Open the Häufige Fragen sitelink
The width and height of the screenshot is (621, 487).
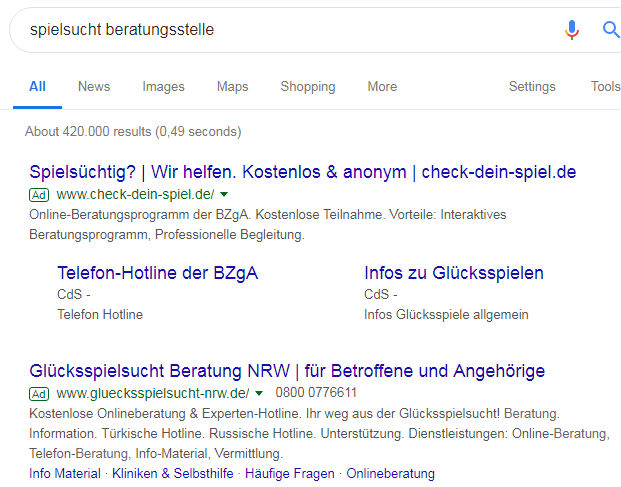pyautogui.click(x=290, y=474)
